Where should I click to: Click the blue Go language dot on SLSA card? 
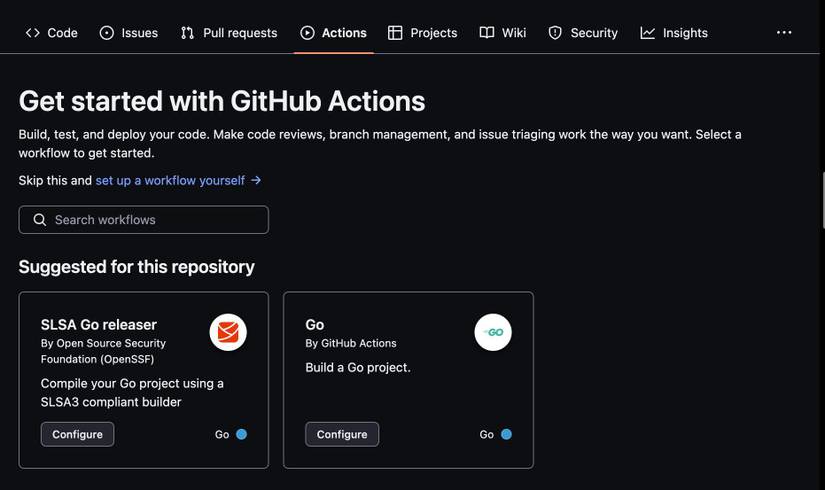click(x=241, y=434)
